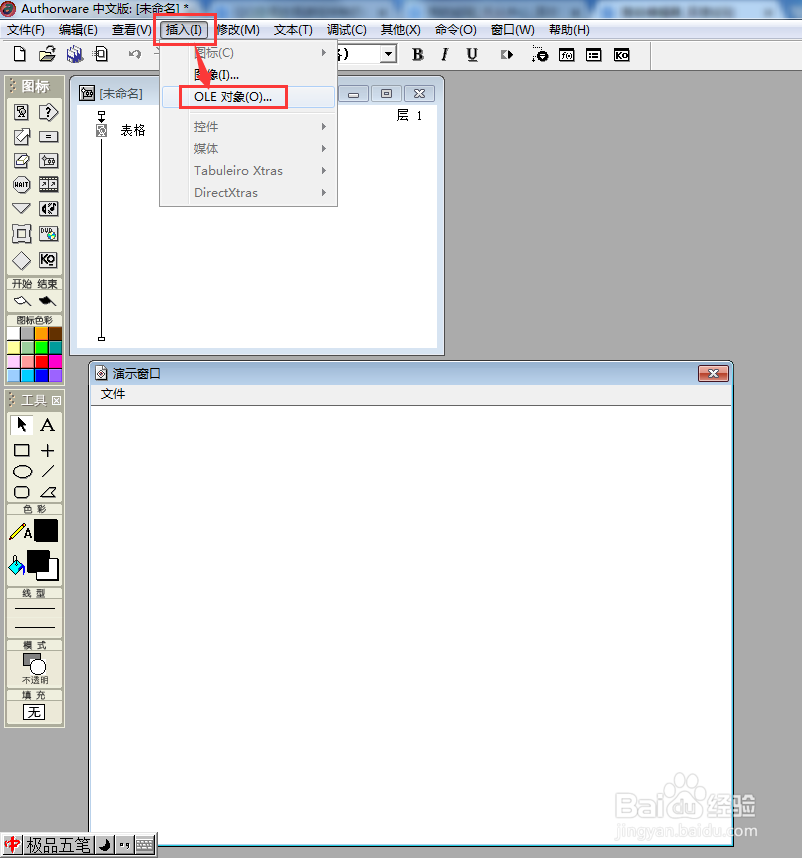Select the Pointer tool in the toolbox
802x858 pixels.
pos(21,425)
